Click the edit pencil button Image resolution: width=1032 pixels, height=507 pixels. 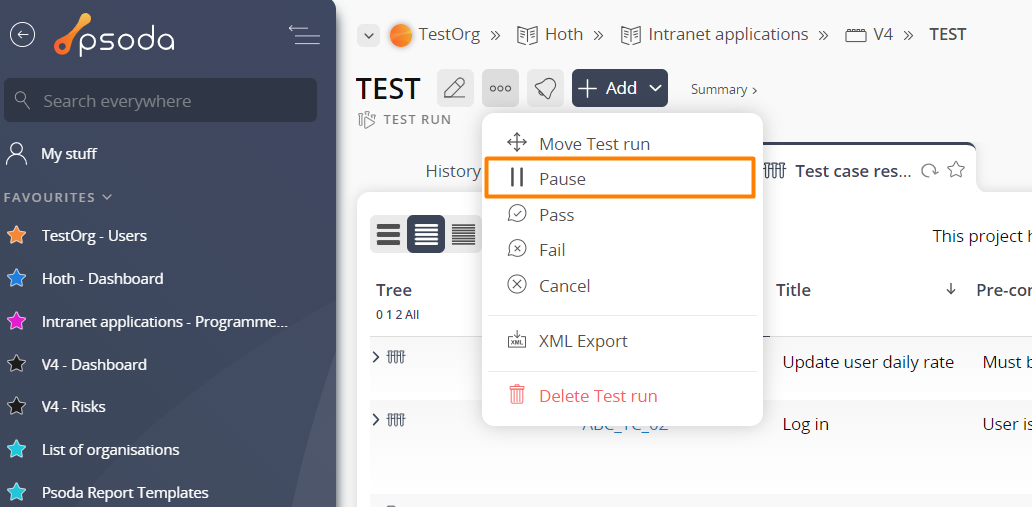point(455,88)
